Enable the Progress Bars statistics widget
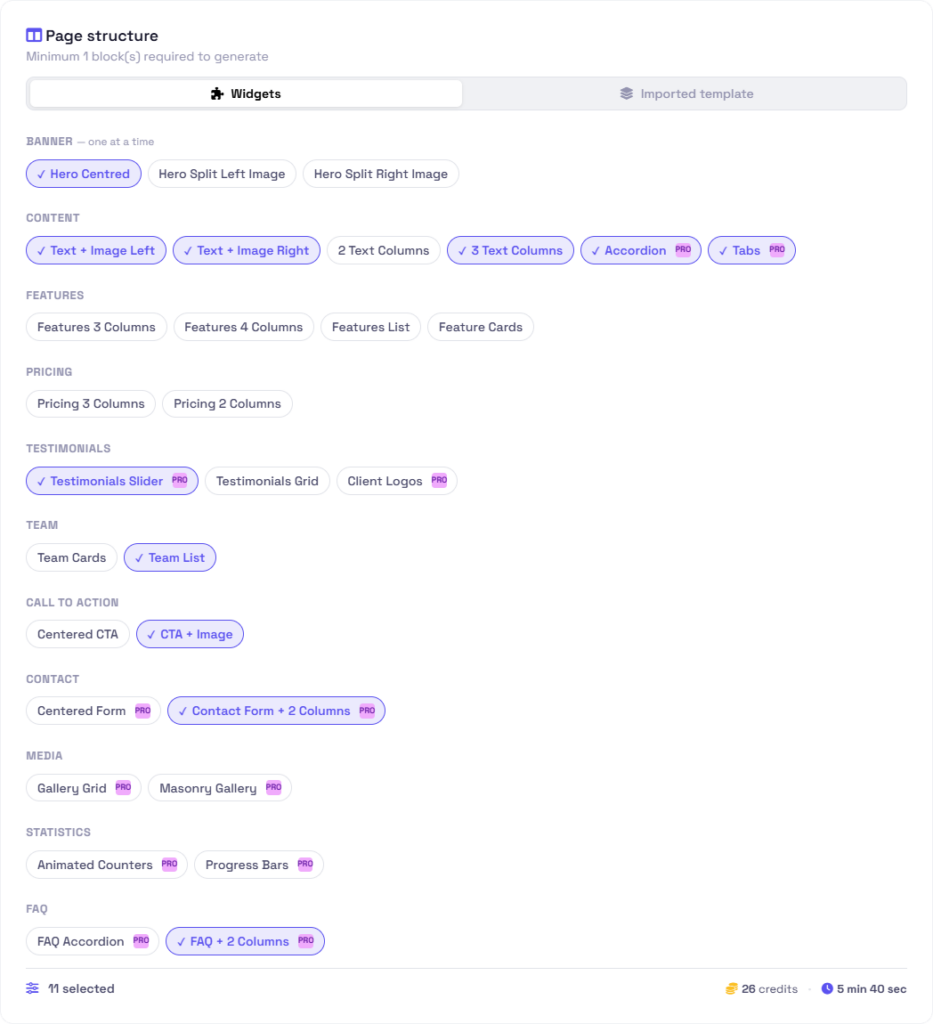 (259, 865)
